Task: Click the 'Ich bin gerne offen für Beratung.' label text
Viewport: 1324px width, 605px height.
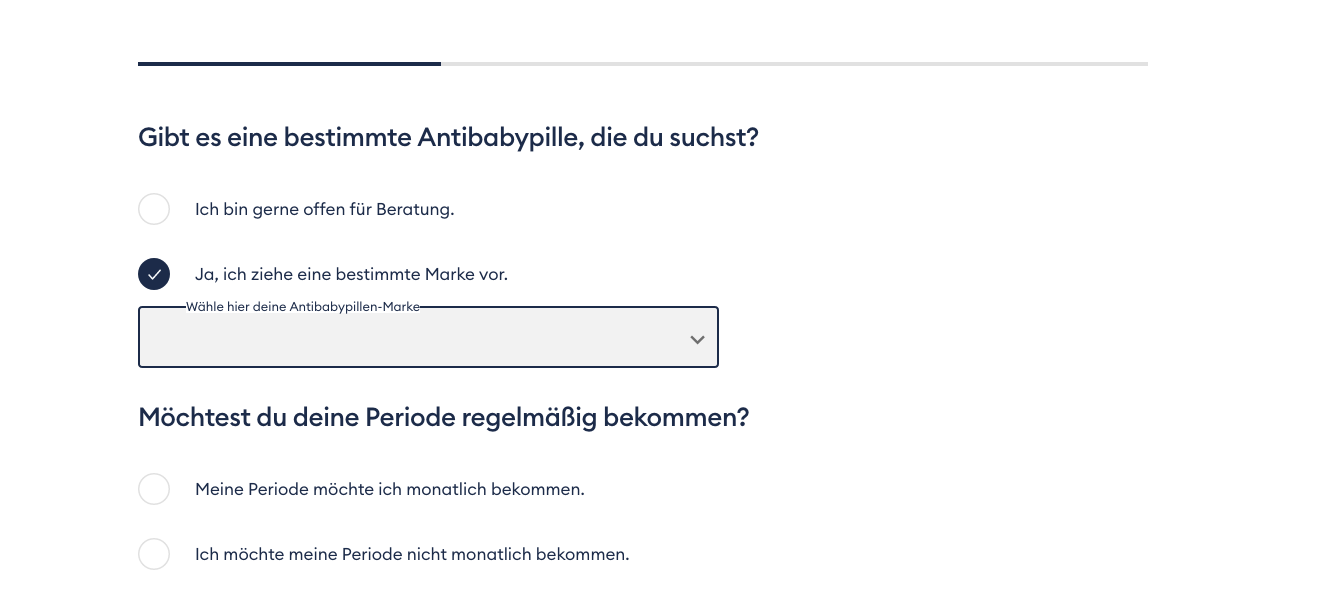Action: click(324, 209)
